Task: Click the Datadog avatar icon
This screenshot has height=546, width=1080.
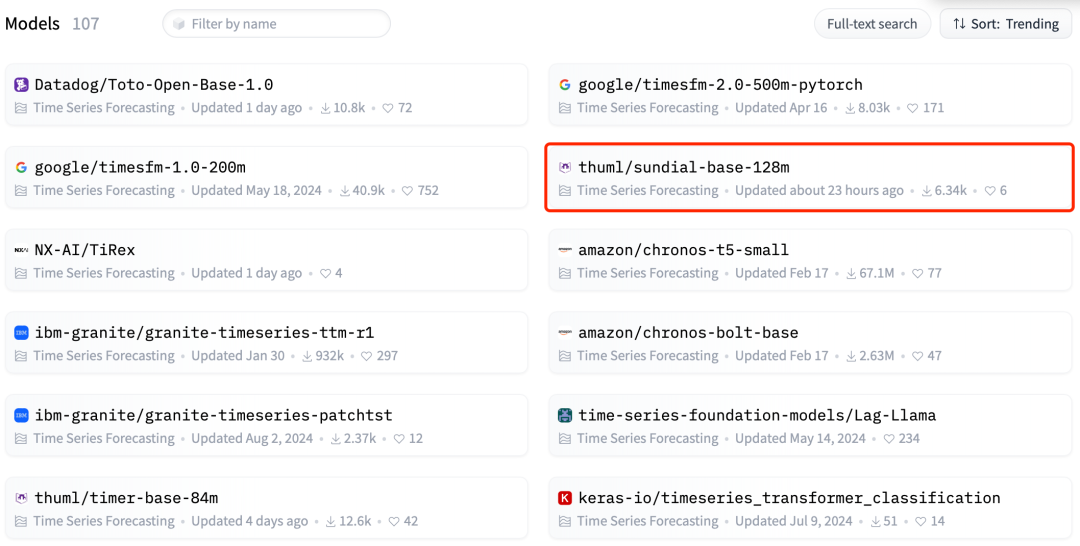Action: pyautogui.click(x=21, y=85)
